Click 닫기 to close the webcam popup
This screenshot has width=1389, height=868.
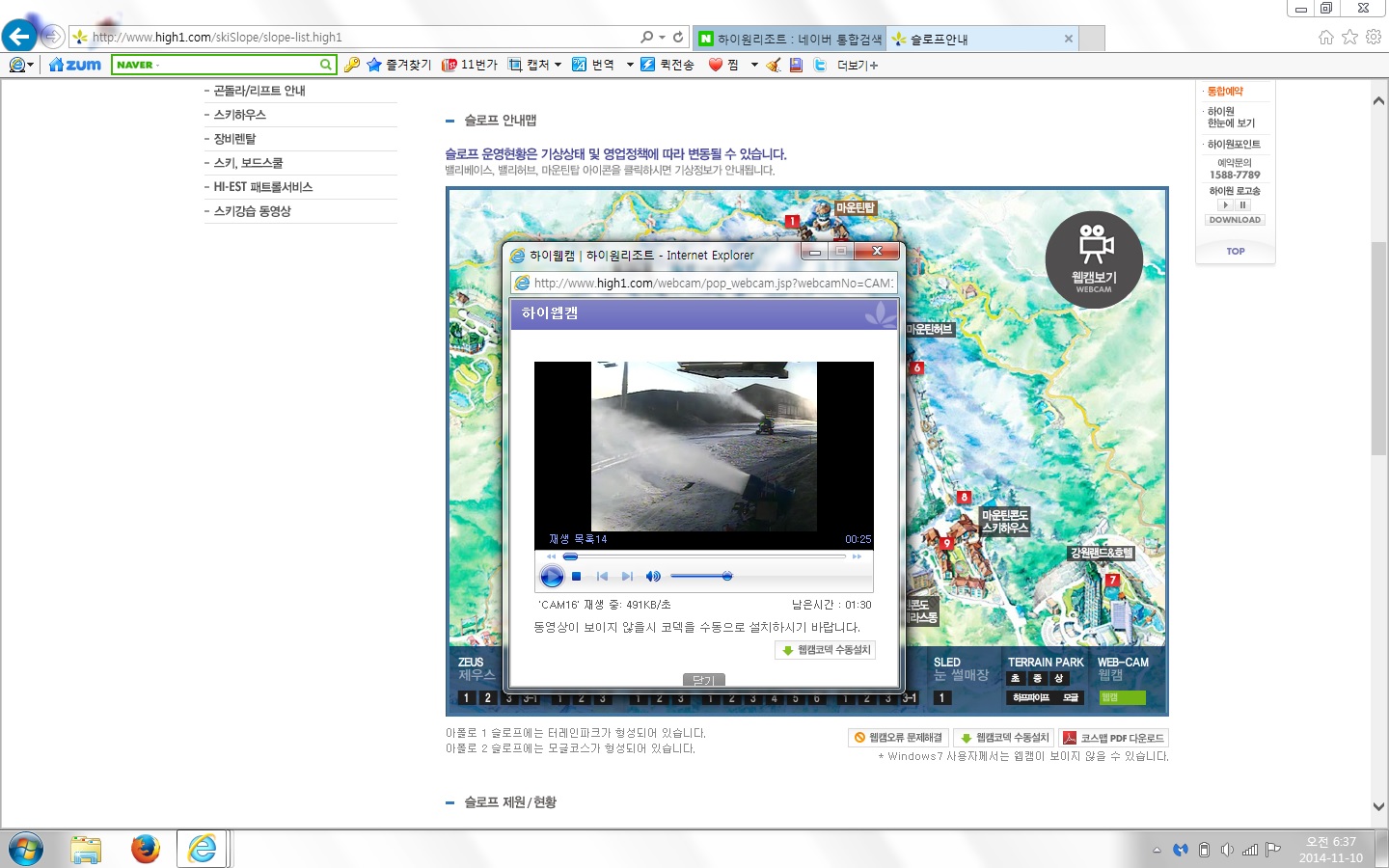click(x=703, y=680)
